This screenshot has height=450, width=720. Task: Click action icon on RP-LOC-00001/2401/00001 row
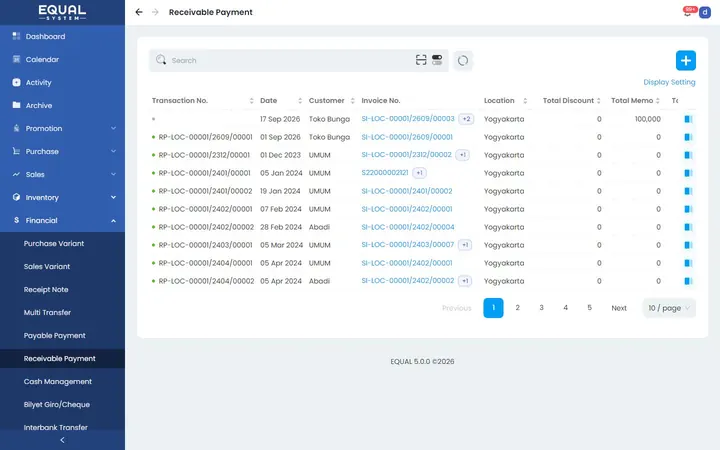click(x=688, y=173)
